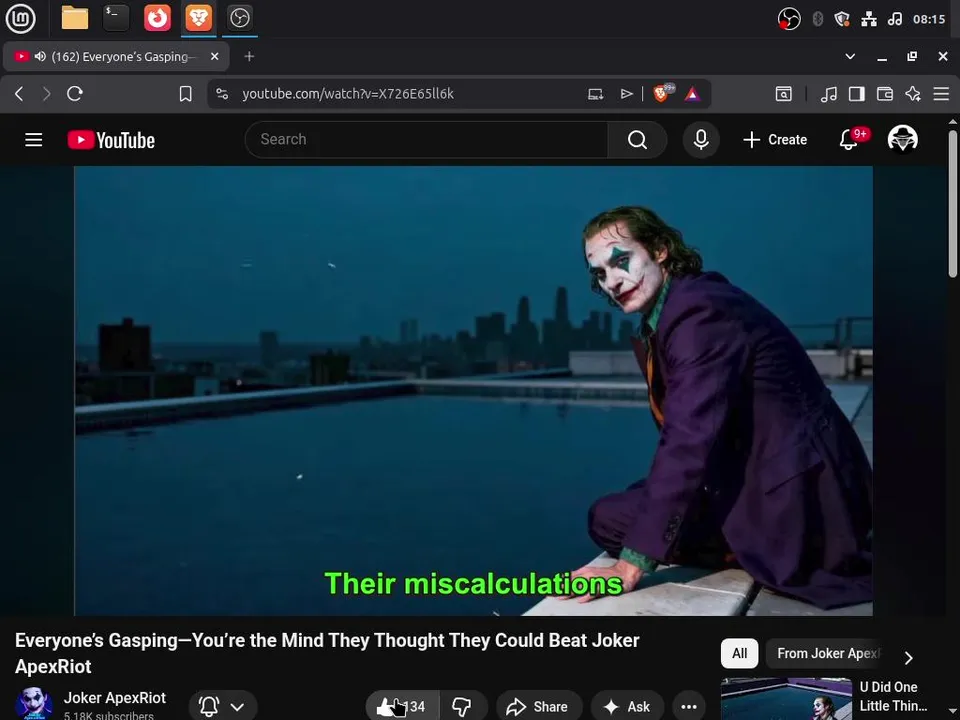The height and width of the screenshot is (720, 960).
Task: Open the security shield tray icon
Action: point(842,19)
